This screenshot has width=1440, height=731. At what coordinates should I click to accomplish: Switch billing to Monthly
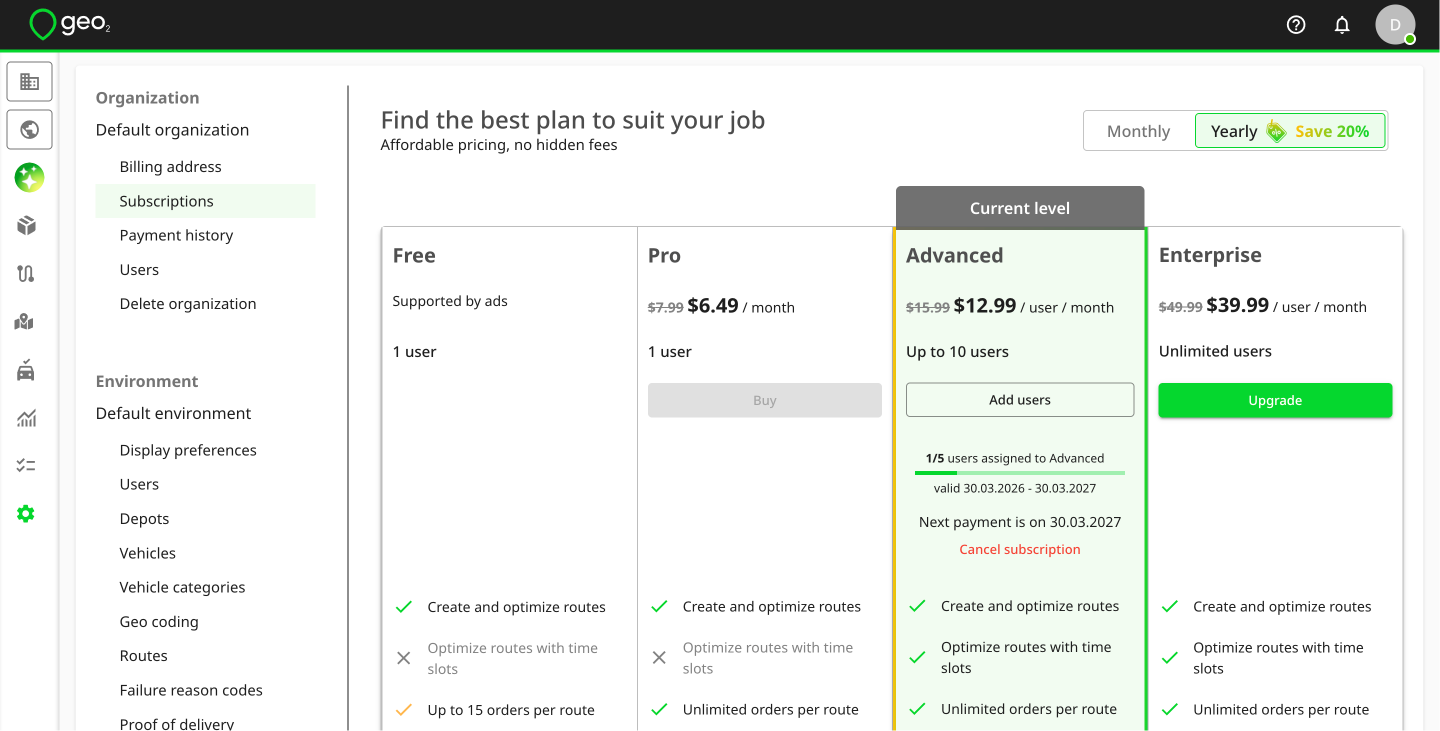pyautogui.click(x=1138, y=131)
